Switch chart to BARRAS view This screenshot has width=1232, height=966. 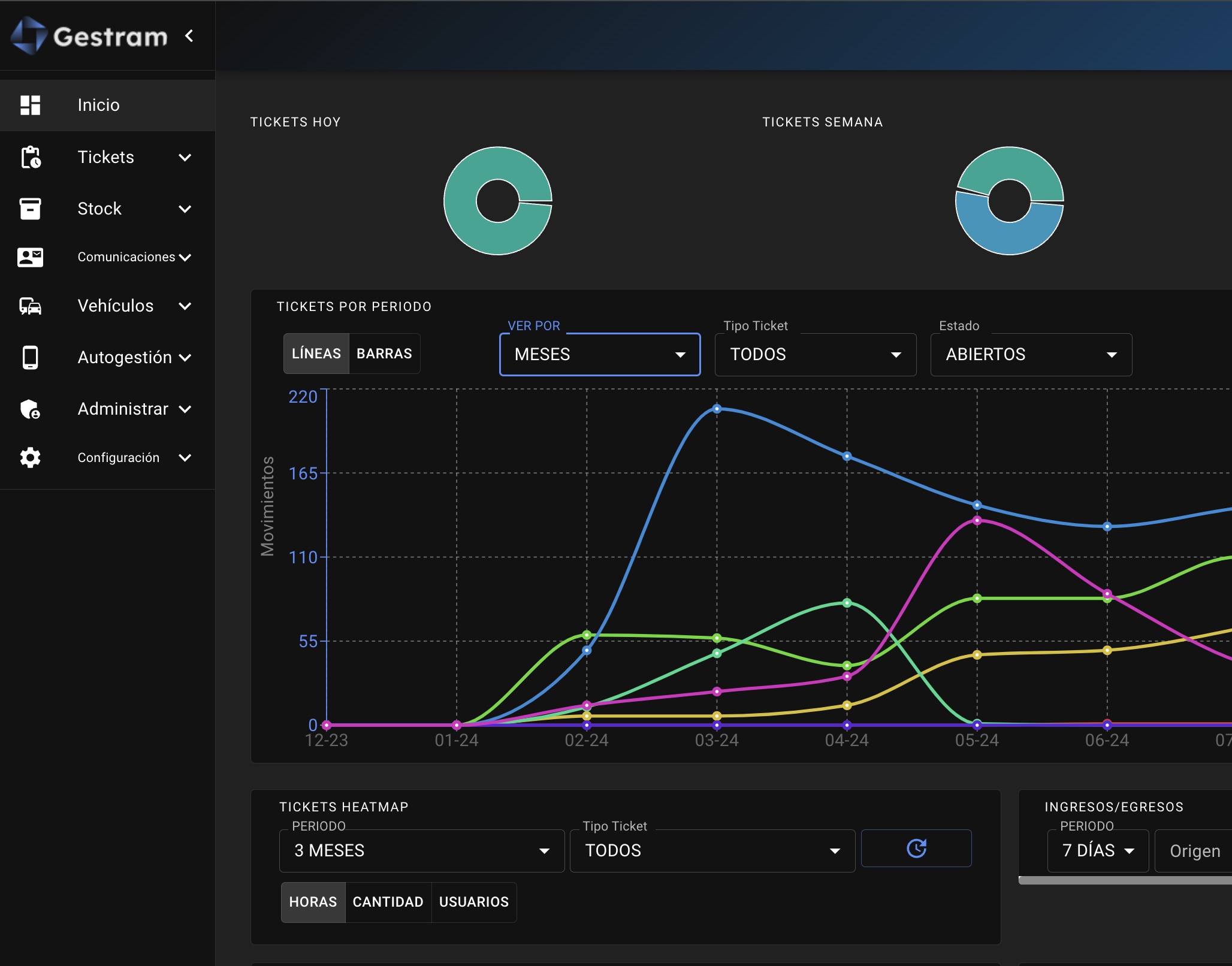[384, 354]
